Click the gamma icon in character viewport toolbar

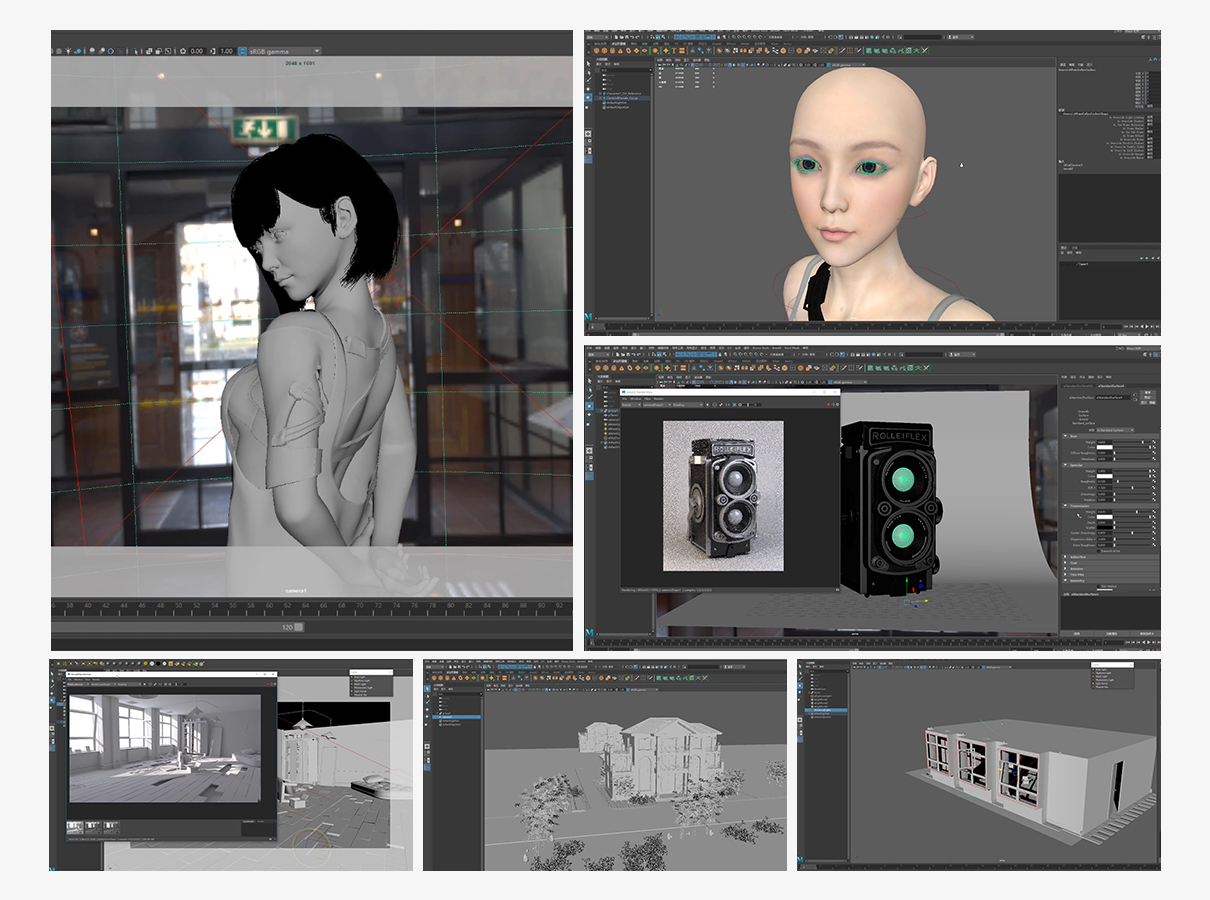coord(212,51)
